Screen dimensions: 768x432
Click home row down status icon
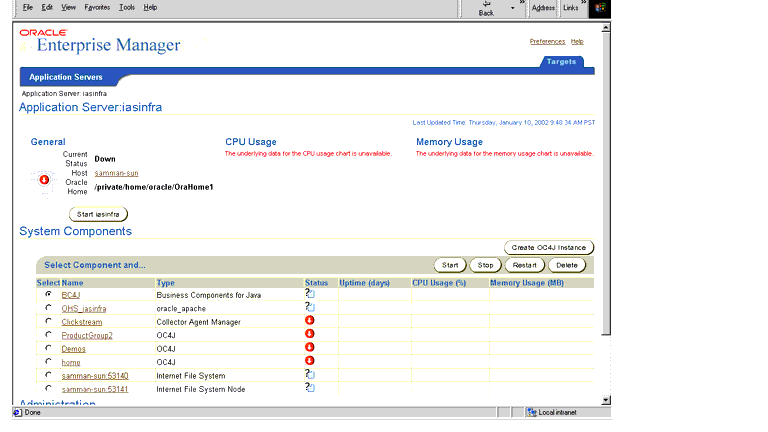pyautogui.click(x=310, y=361)
